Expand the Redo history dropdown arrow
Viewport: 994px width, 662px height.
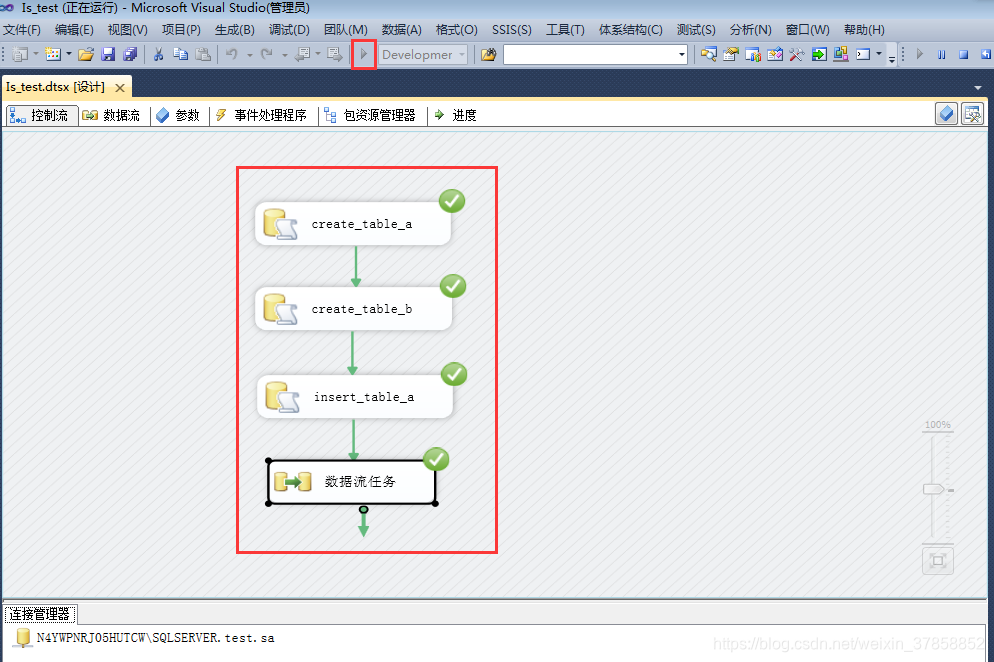coord(285,55)
